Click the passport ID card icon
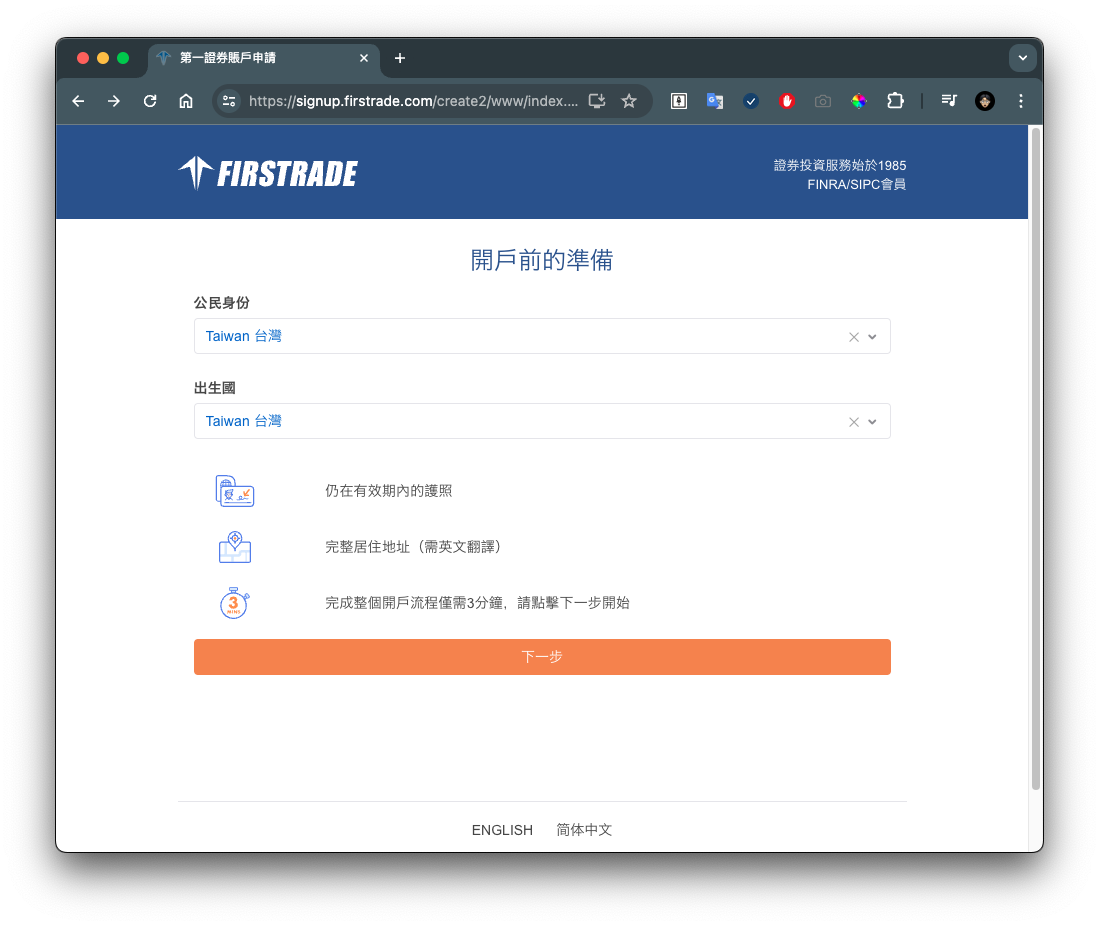 click(235, 491)
